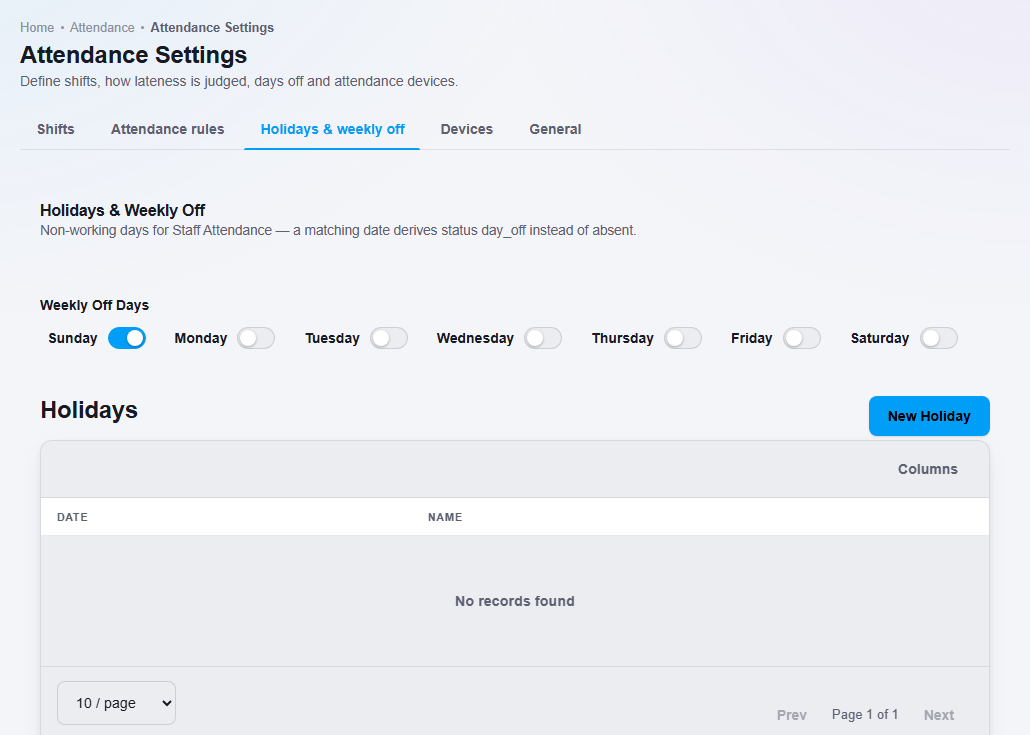Sort by the DATE column header

pos(72,517)
